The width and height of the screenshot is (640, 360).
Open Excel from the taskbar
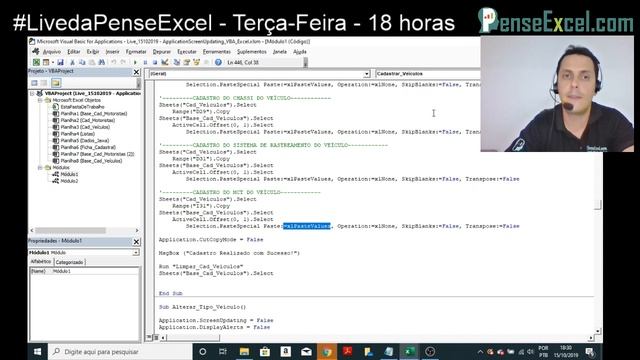[x=409, y=351]
